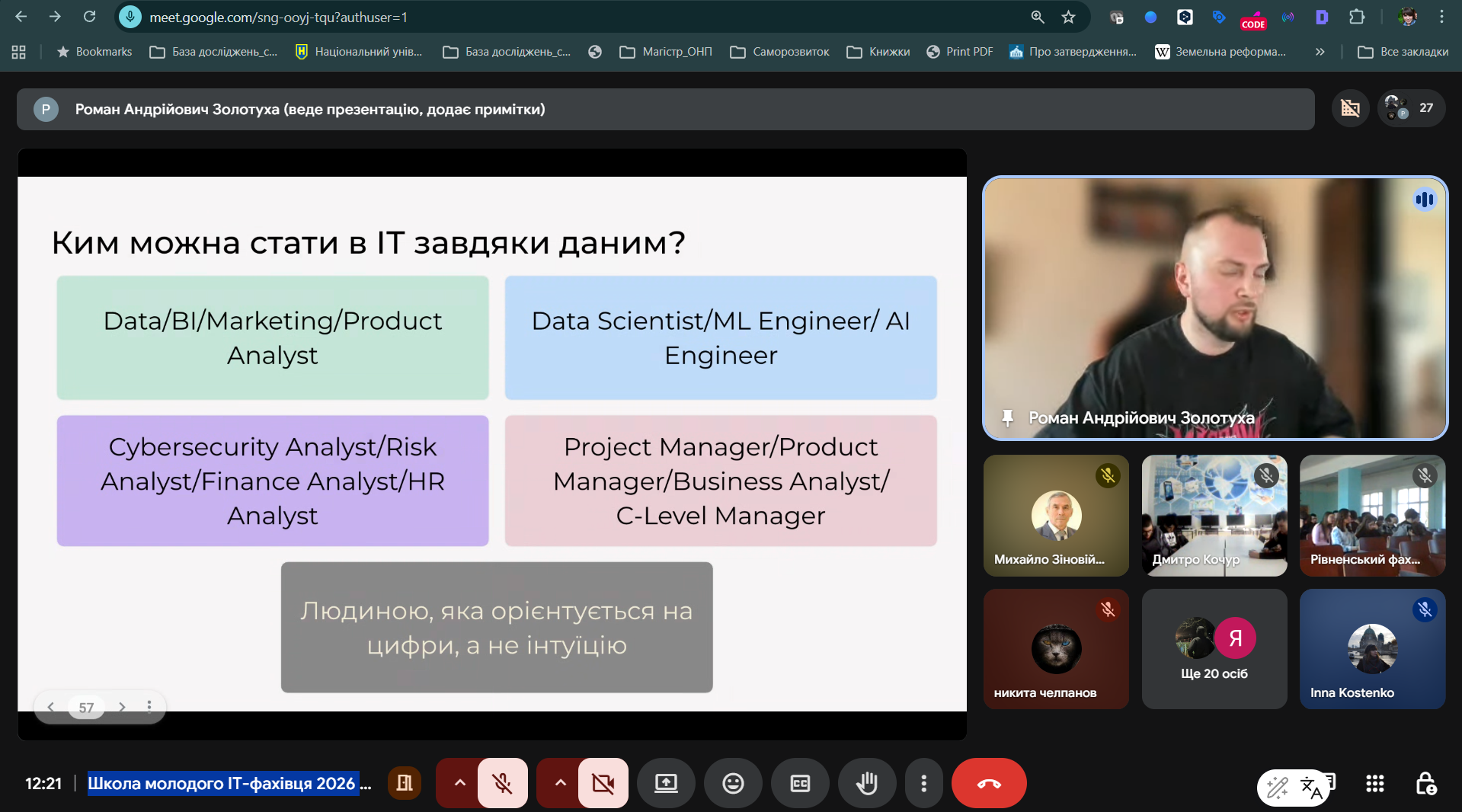Screen dimensions: 1462x812
Task: Open the Саморозвиток bookmark folder
Action: click(779, 52)
